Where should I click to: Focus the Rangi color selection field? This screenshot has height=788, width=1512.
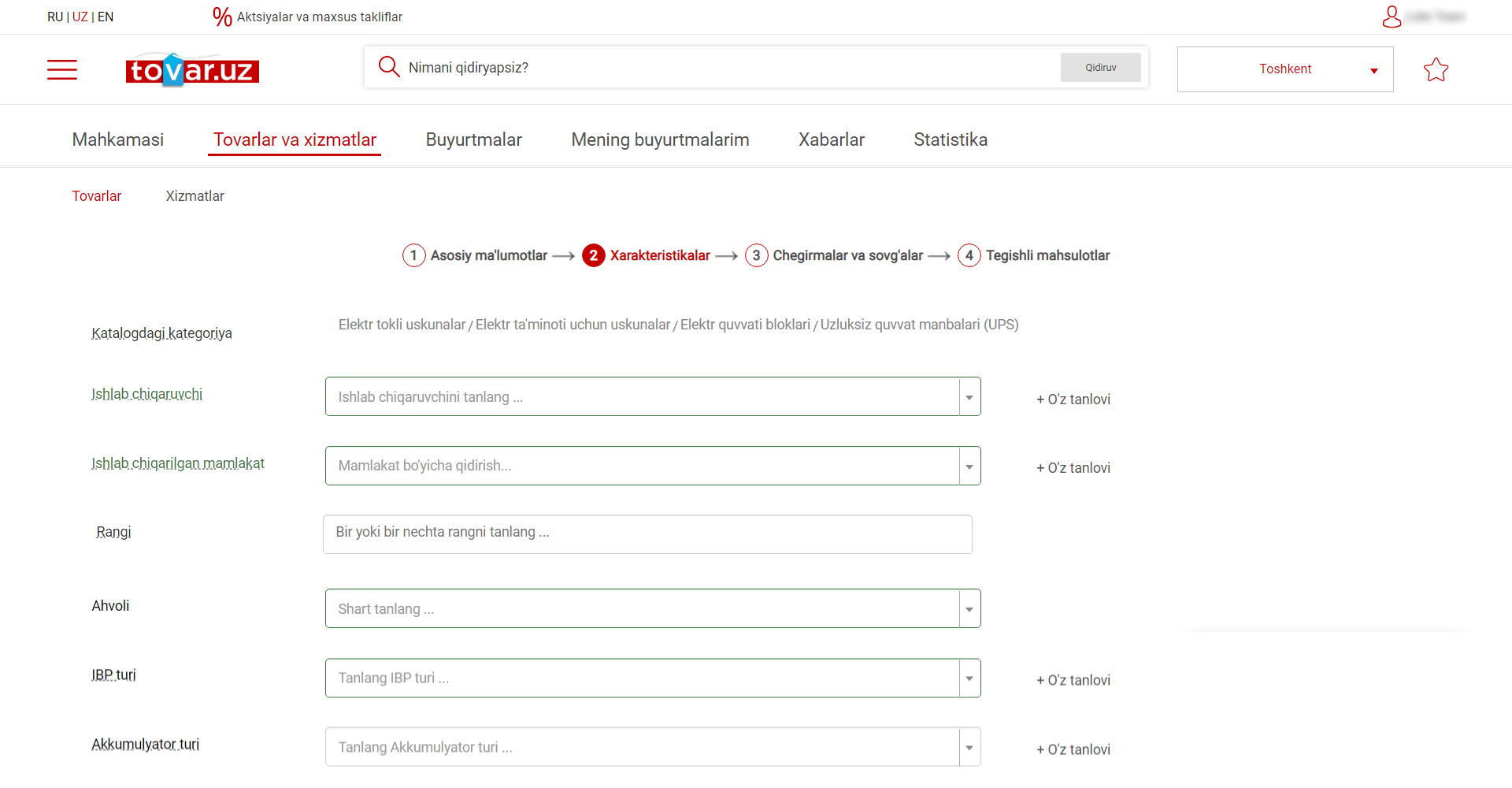pos(647,534)
